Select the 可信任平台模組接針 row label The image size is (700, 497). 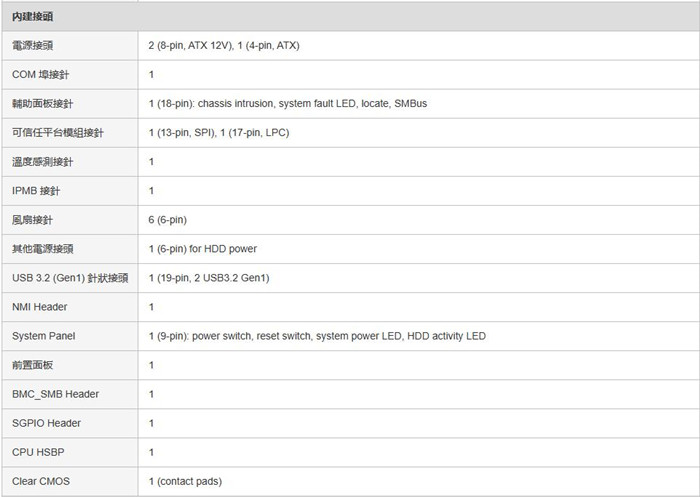tap(58, 133)
